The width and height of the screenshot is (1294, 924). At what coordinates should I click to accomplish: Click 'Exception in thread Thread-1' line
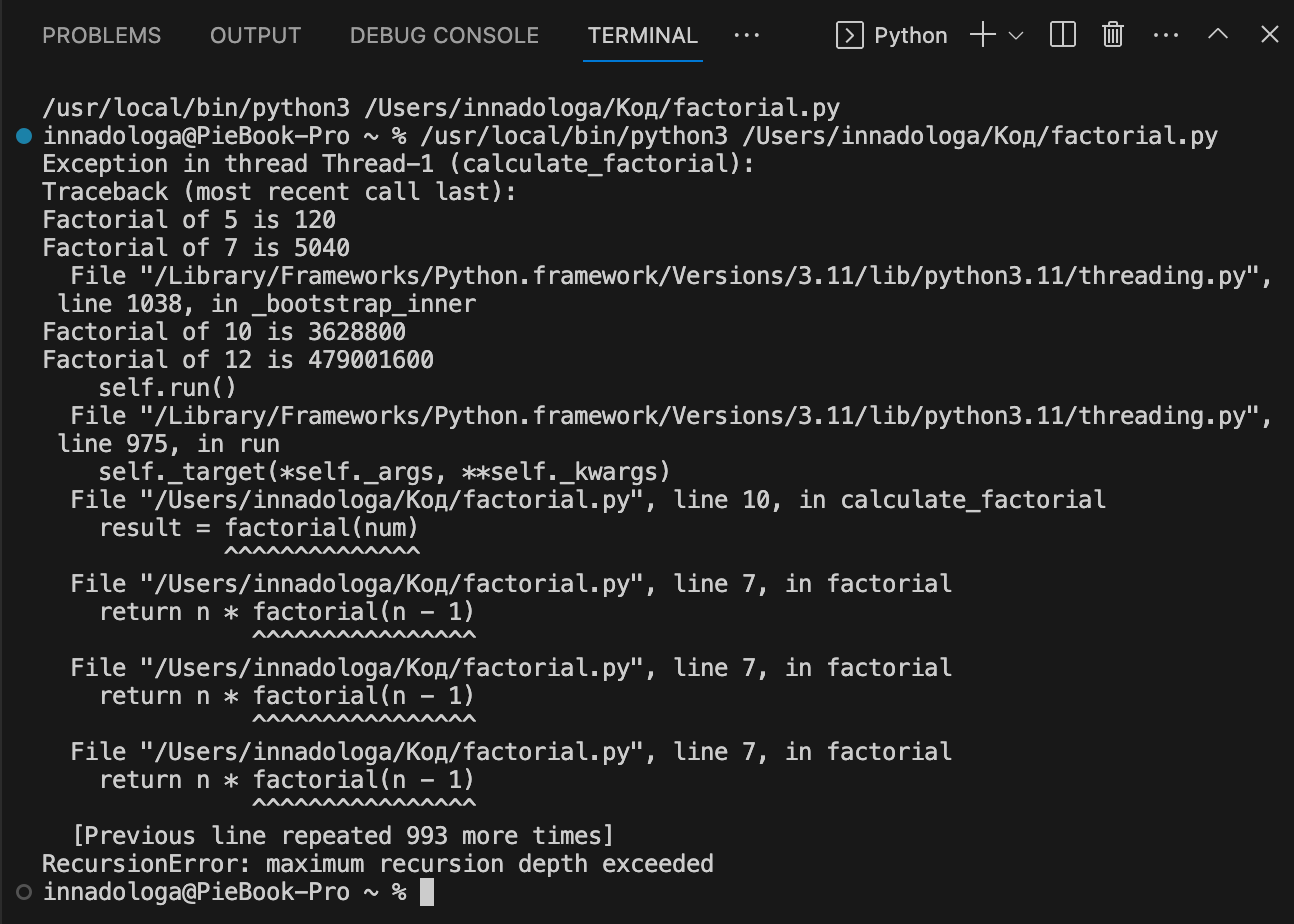tap(398, 164)
